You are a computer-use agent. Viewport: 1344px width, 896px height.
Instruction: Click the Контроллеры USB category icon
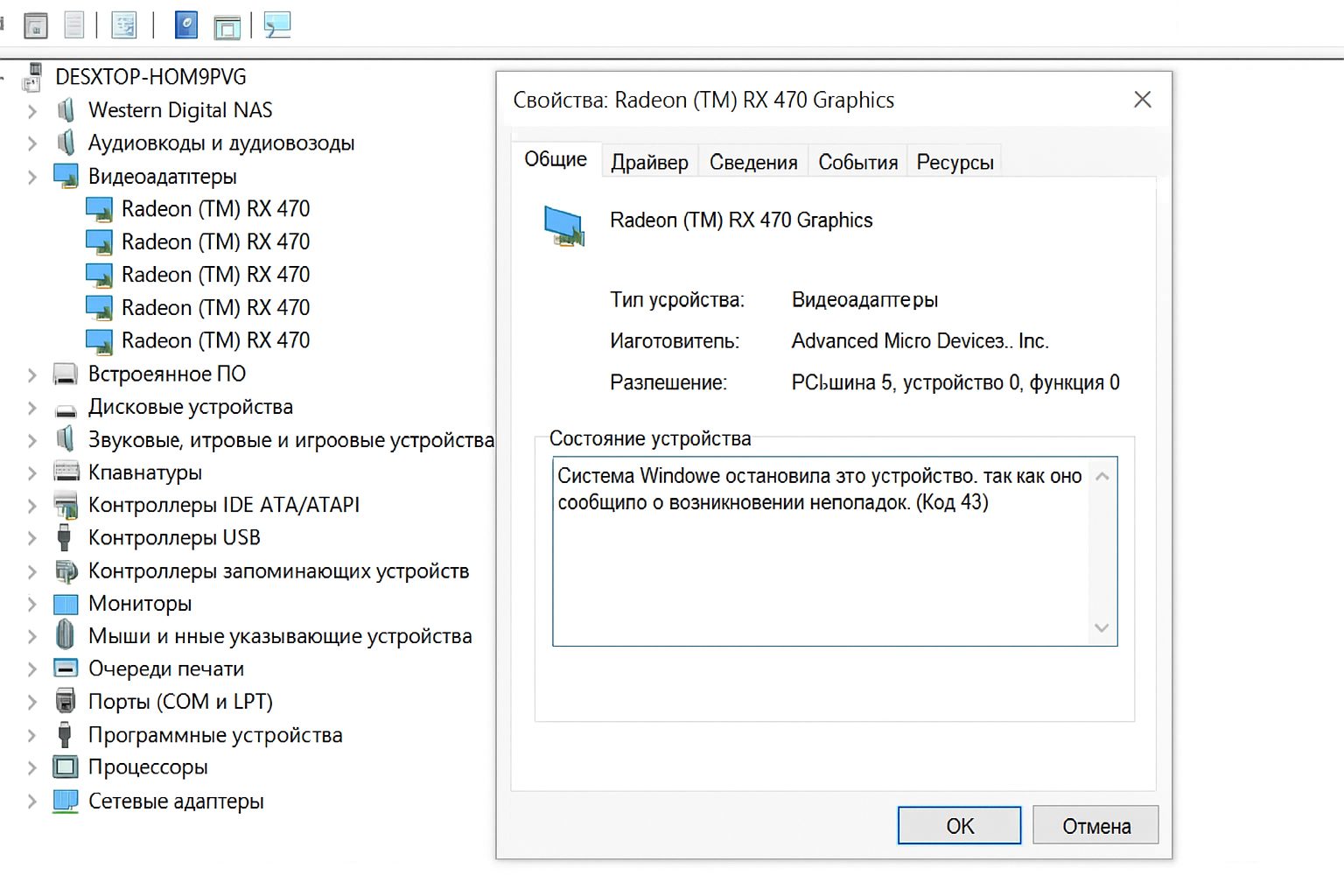point(65,537)
